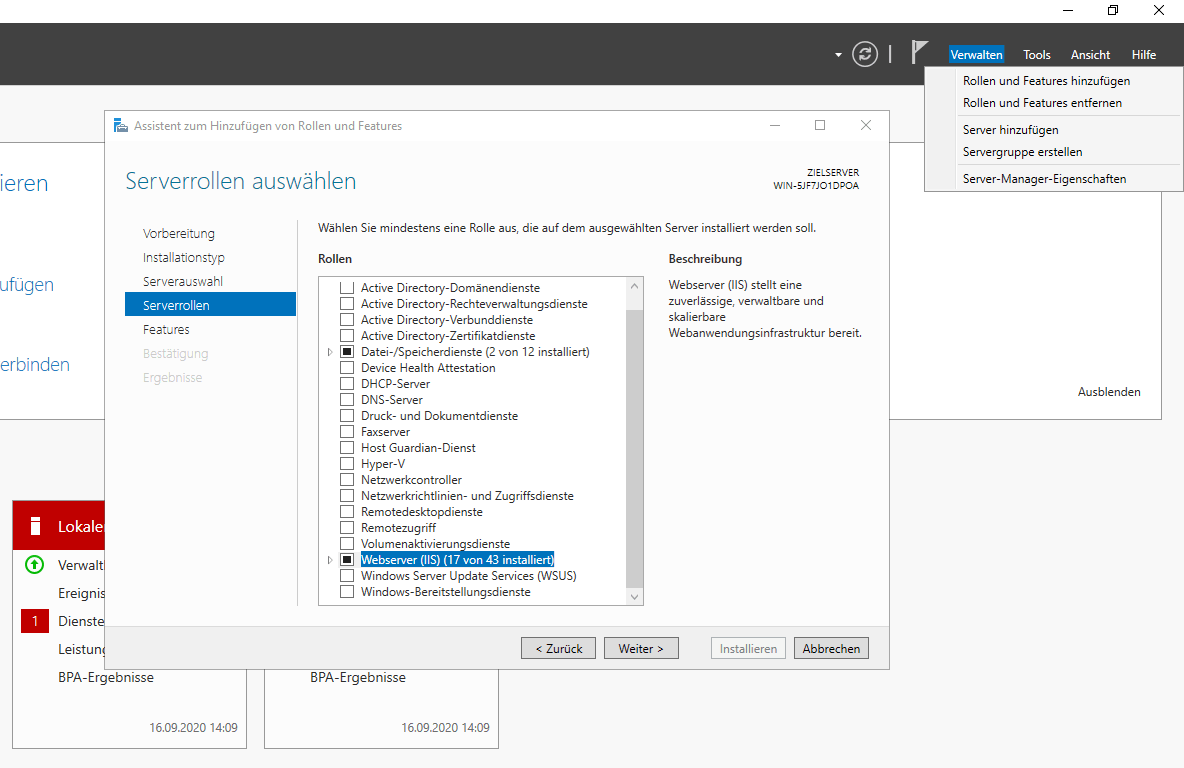The image size is (1184, 768).
Task: Click the green up-arrow status icon
Action: [x=35, y=565]
